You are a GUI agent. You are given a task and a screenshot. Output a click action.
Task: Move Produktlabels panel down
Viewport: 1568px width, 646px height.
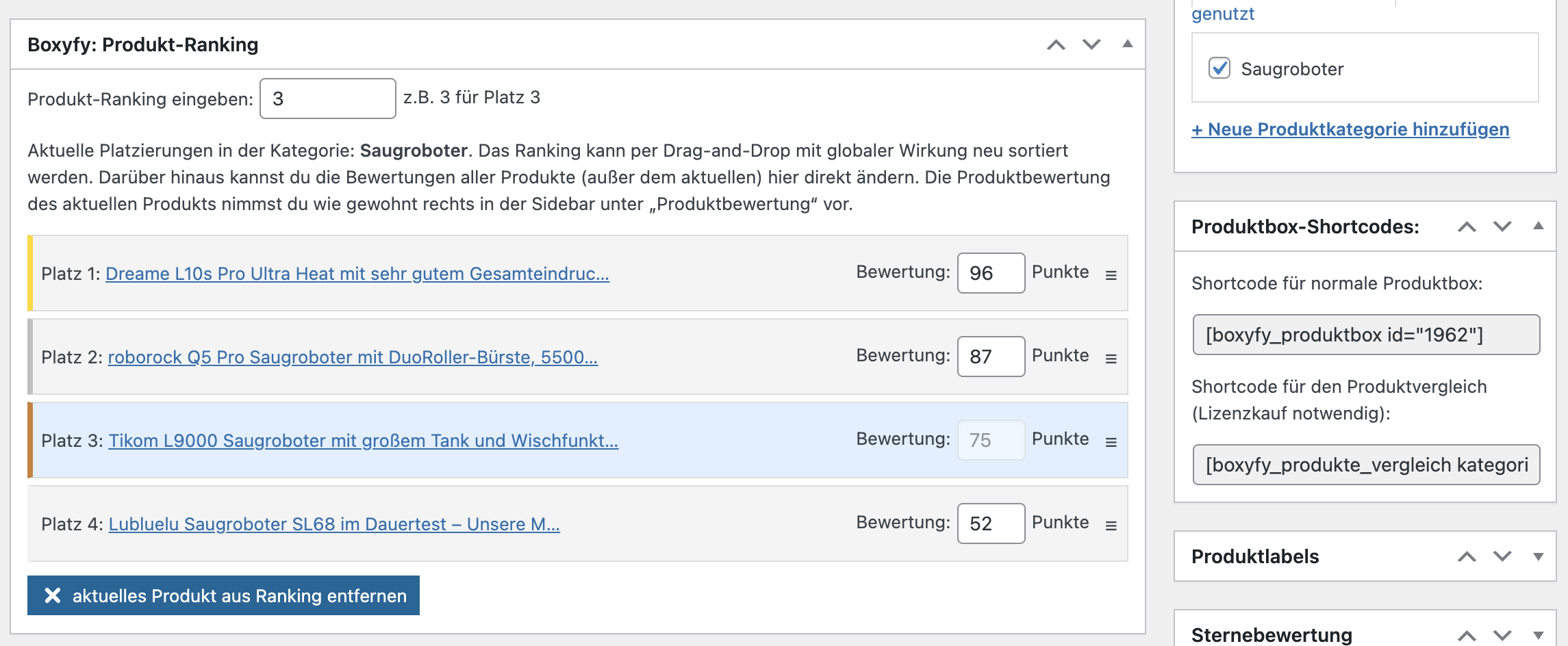[x=1502, y=557]
